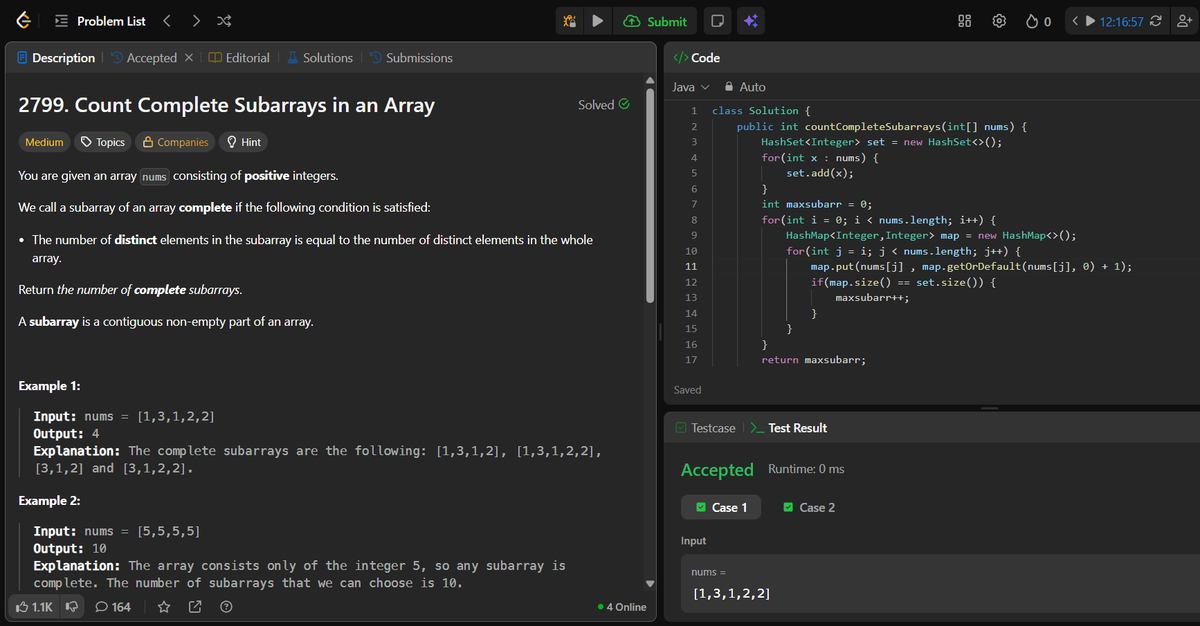Open the settings gear icon

click(998, 21)
